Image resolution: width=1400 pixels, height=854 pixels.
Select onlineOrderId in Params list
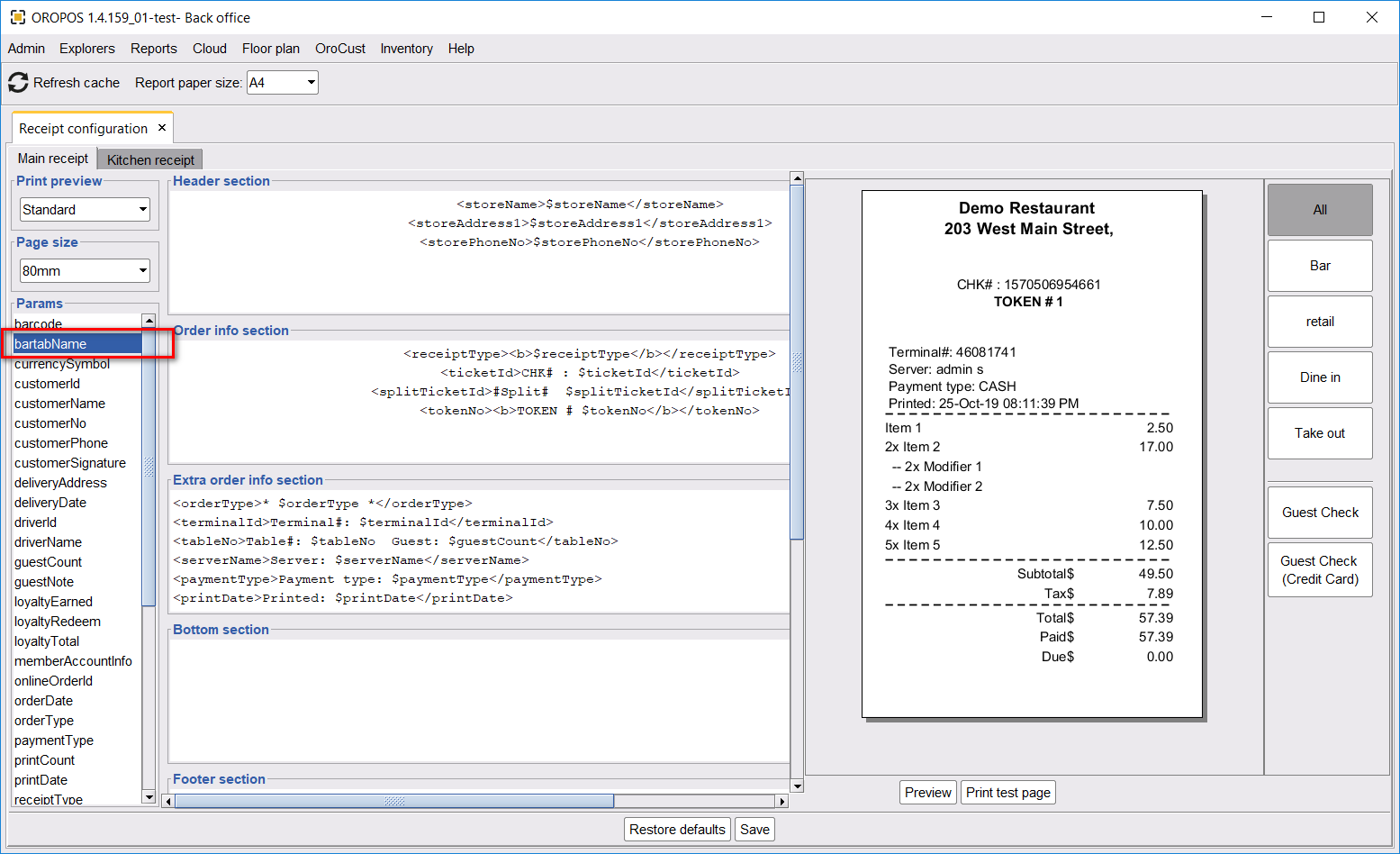coord(77,681)
